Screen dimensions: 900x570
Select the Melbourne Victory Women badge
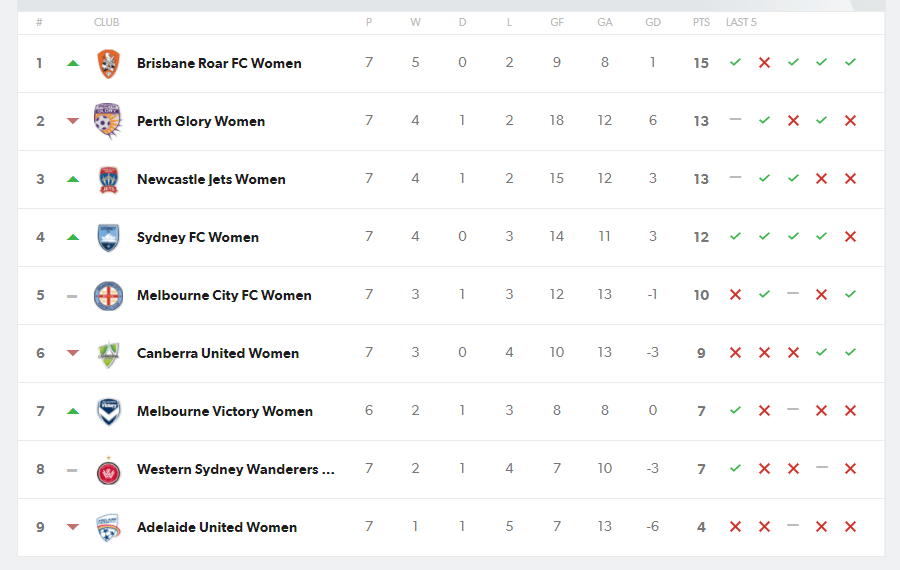(108, 412)
